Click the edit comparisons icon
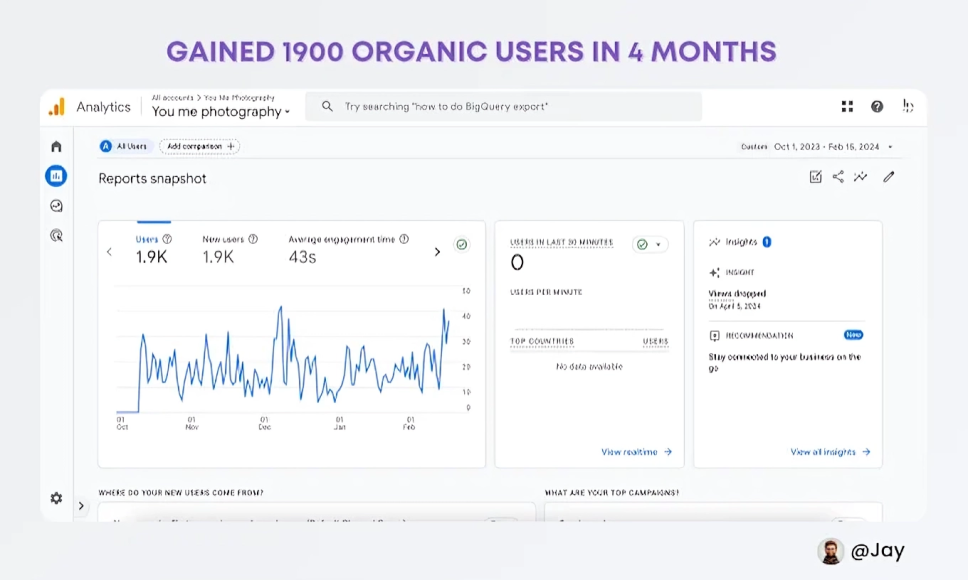The height and width of the screenshot is (580, 968). [x=815, y=177]
